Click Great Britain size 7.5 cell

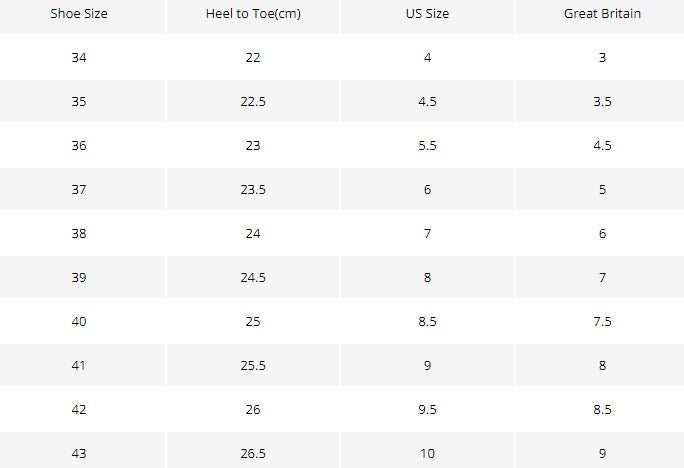(602, 321)
